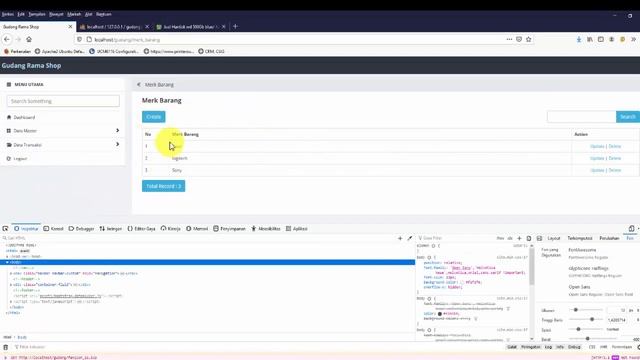The image size is (640, 360).
Task: Expand the nav navbar node
Action: pyautogui.click(x=11, y=273)
